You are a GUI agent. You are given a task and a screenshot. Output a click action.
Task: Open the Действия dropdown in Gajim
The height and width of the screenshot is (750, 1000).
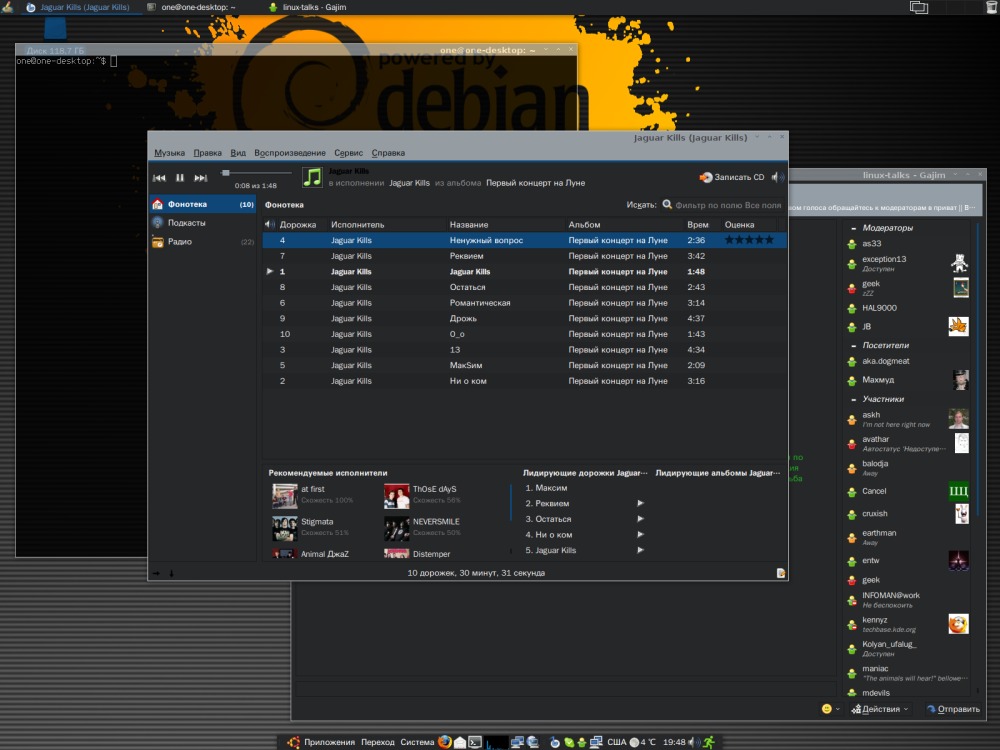click(879, 709)
